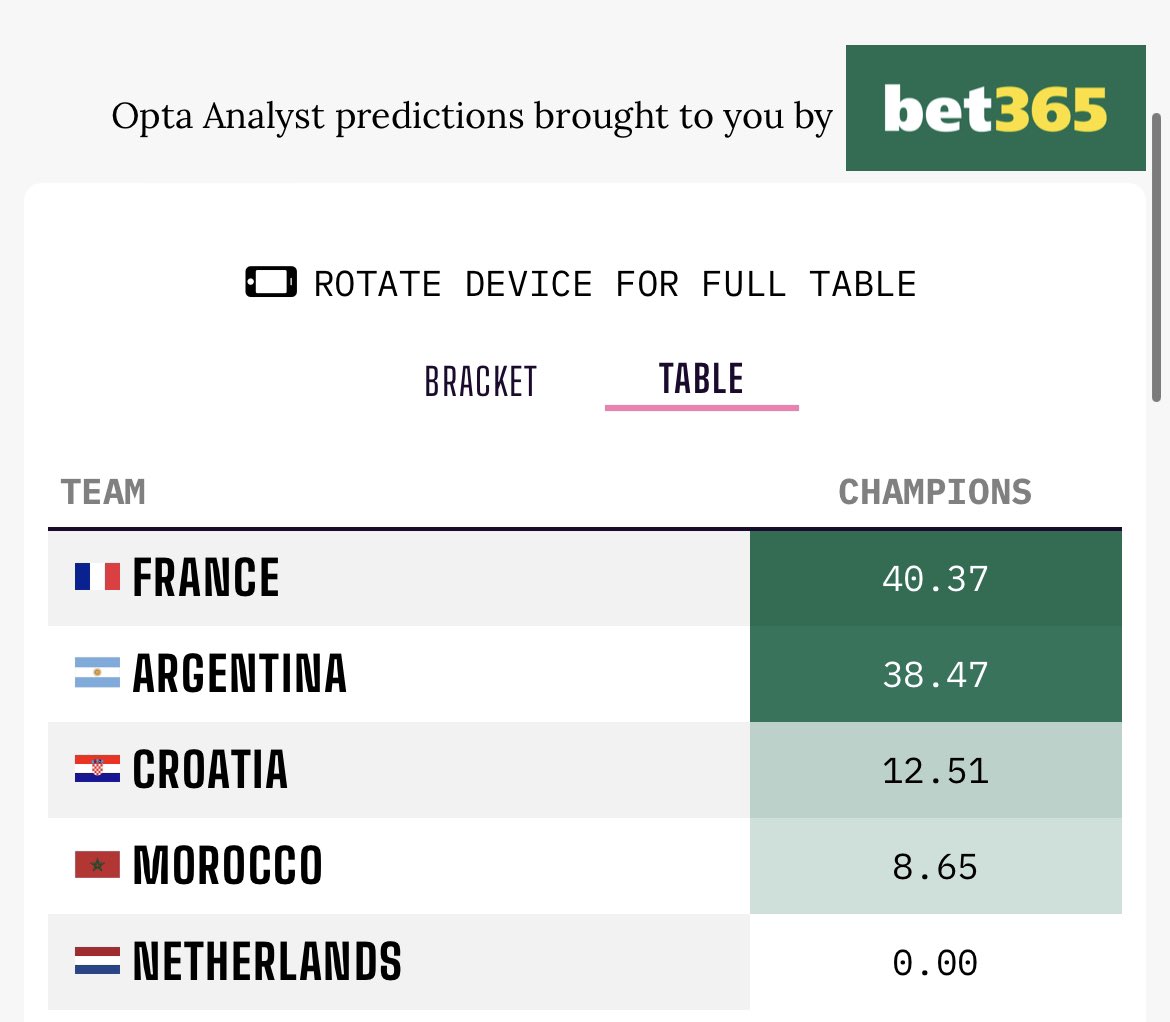Image resolution: width=1170 pixels, height=1022 pixels.
Task: Click the Croatia flag icon
Action: [x=97, y=768]
